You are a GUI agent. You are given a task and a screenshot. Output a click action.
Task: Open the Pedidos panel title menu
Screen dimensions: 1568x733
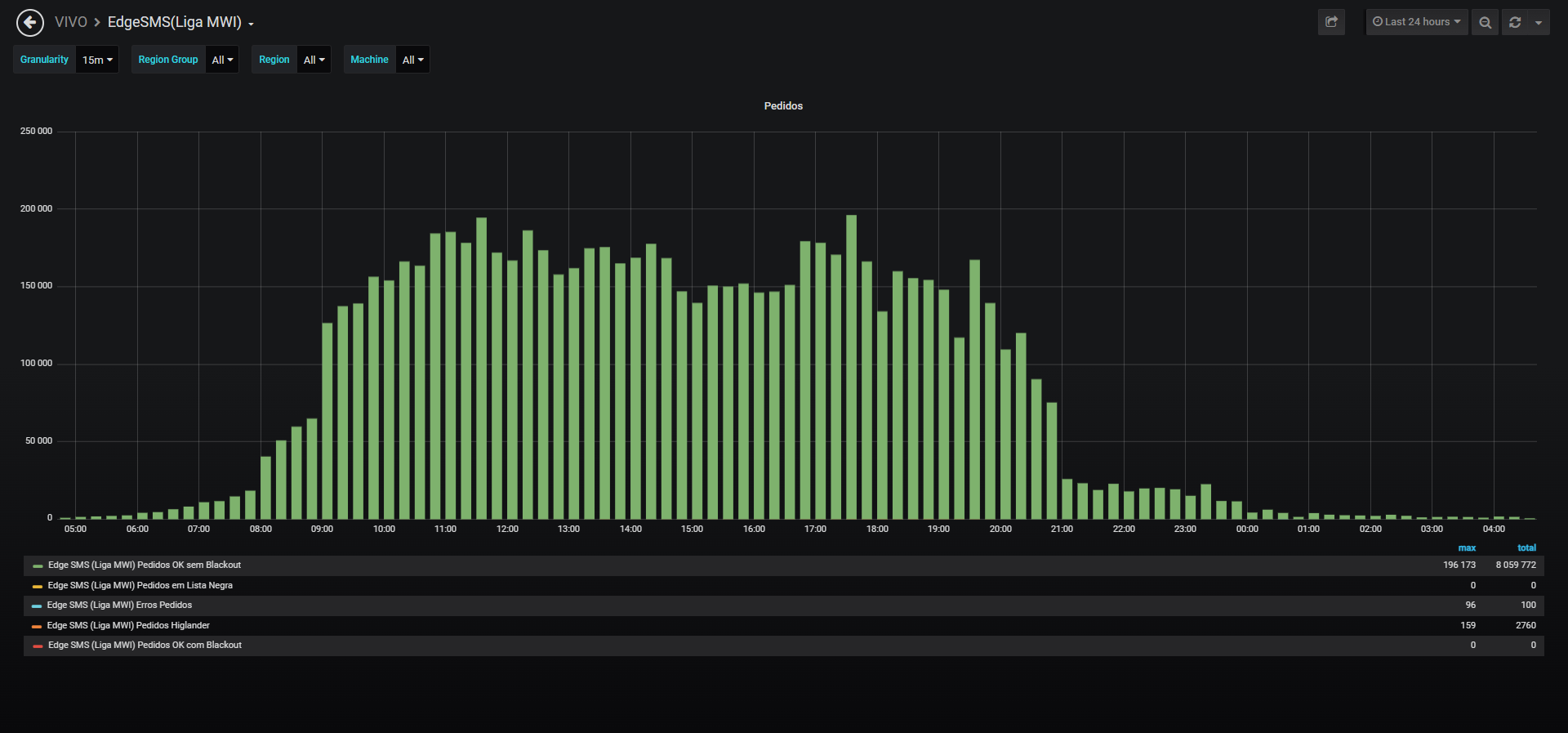click(783, 106)
